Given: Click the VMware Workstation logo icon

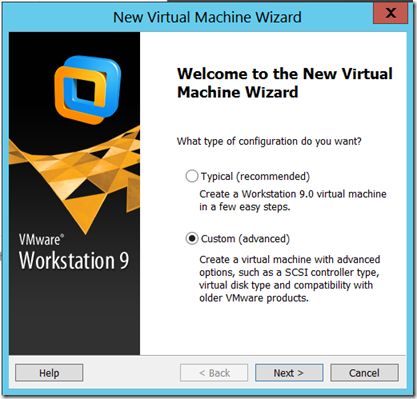Looking at the screenshot, I should (x=88, y=90).
